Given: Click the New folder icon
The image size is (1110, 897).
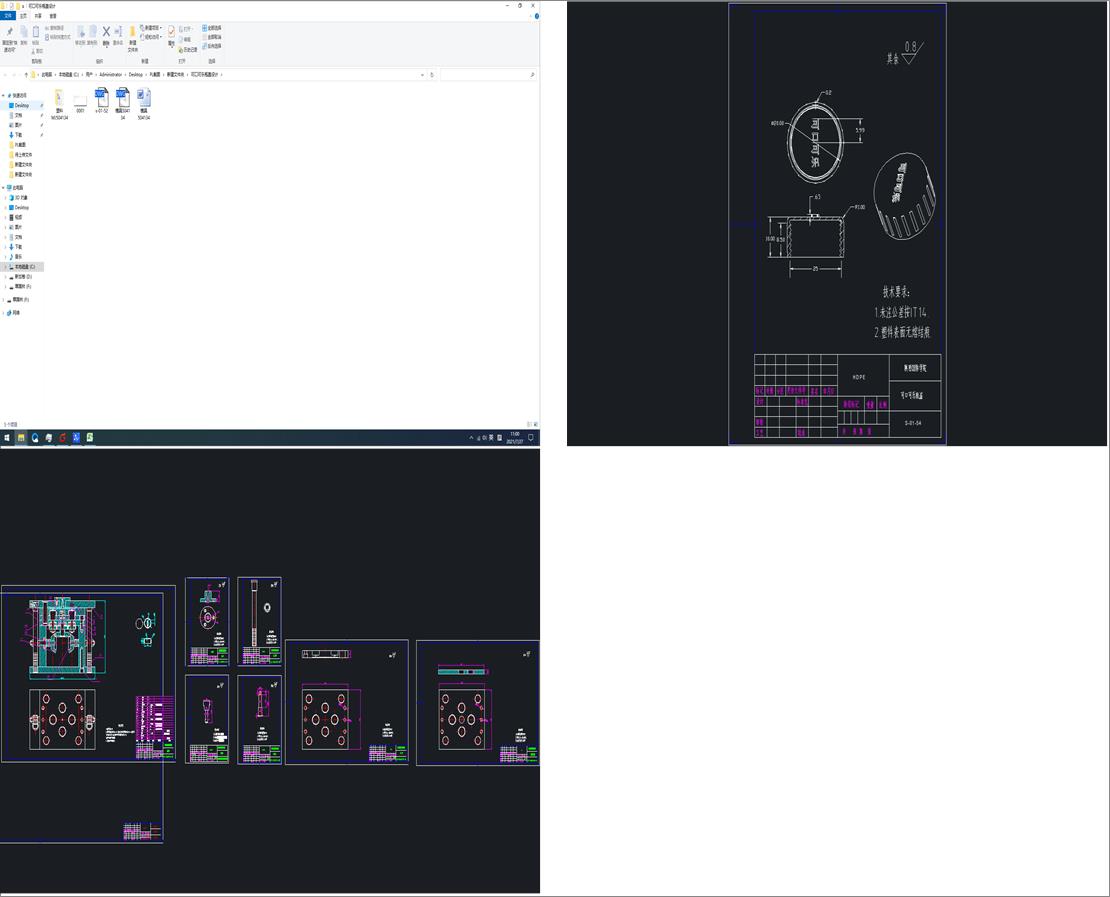Looking at the screenshot, I should point(132,39).
